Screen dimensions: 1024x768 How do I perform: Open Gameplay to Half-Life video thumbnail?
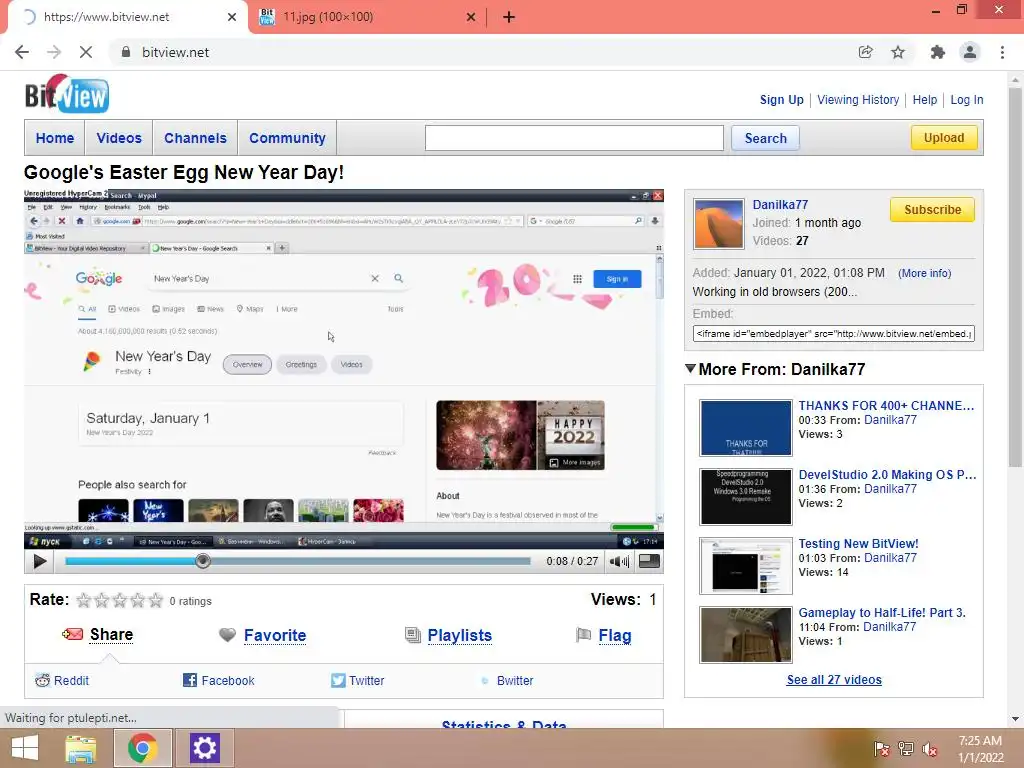[x=745, y=635]
